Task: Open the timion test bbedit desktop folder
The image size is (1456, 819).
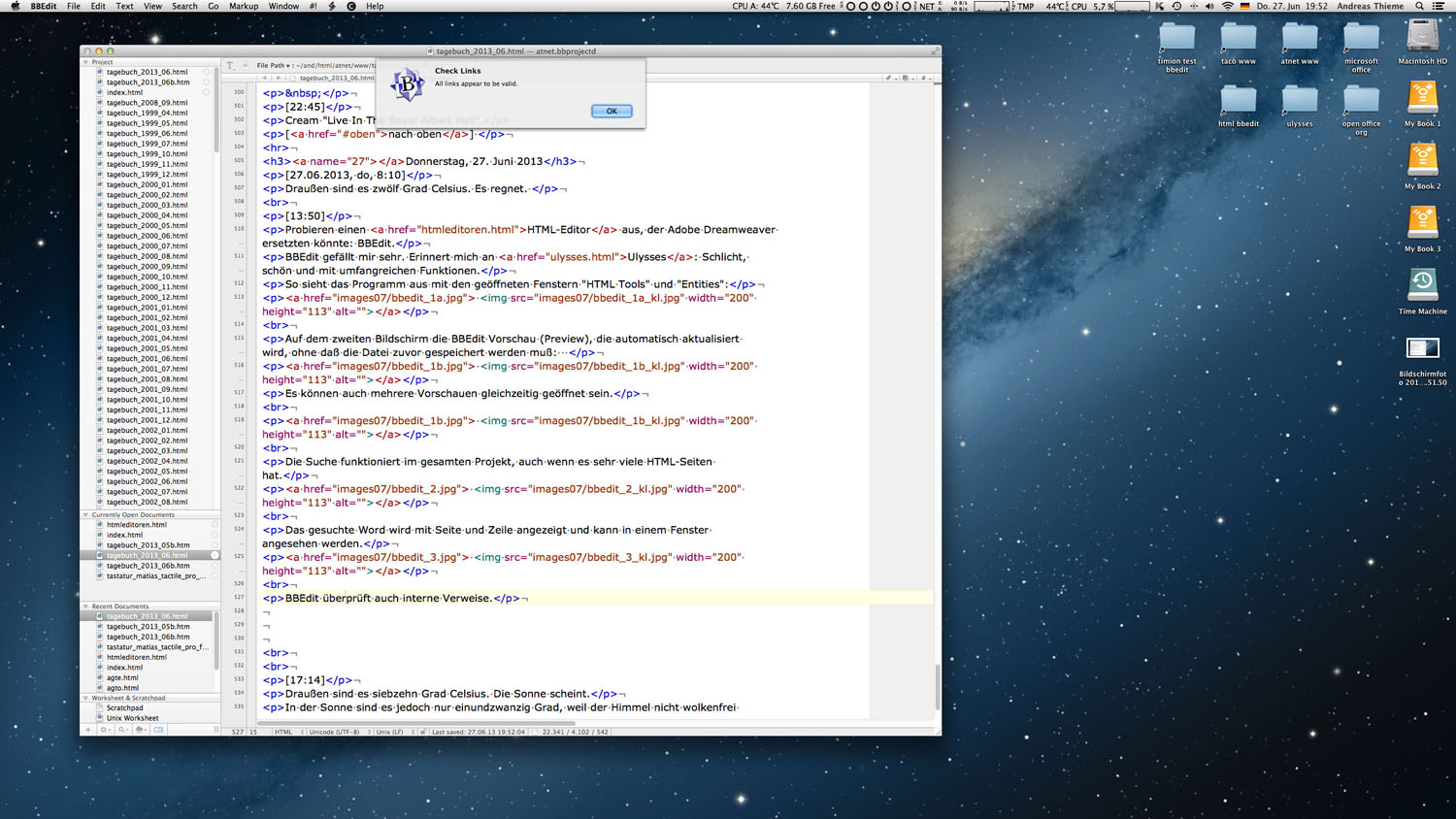Action: click(1176, 39)
